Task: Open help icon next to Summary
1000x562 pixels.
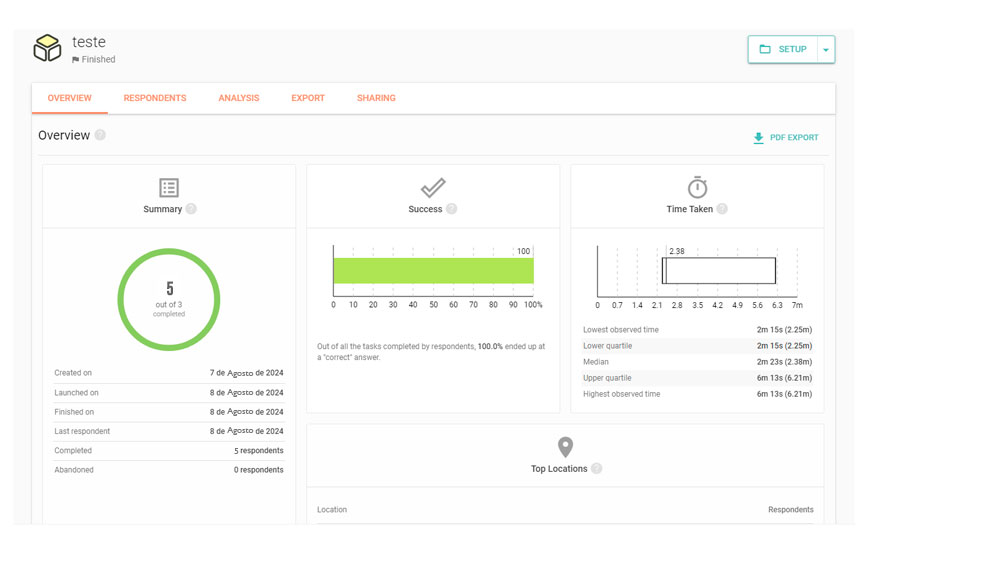Action: [x=191, y=209]
